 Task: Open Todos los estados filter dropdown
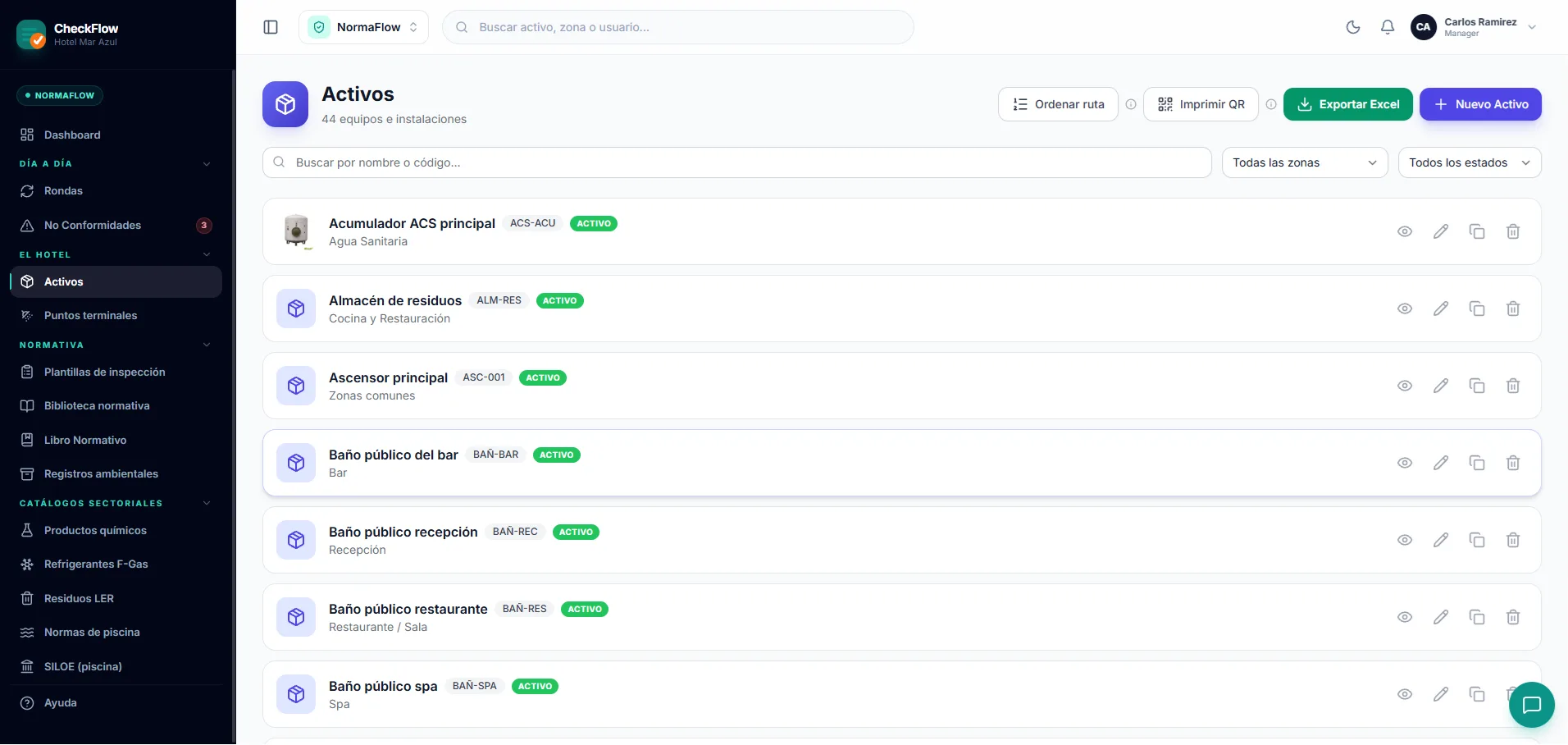pyautogui.click(x=1470, y=162)
